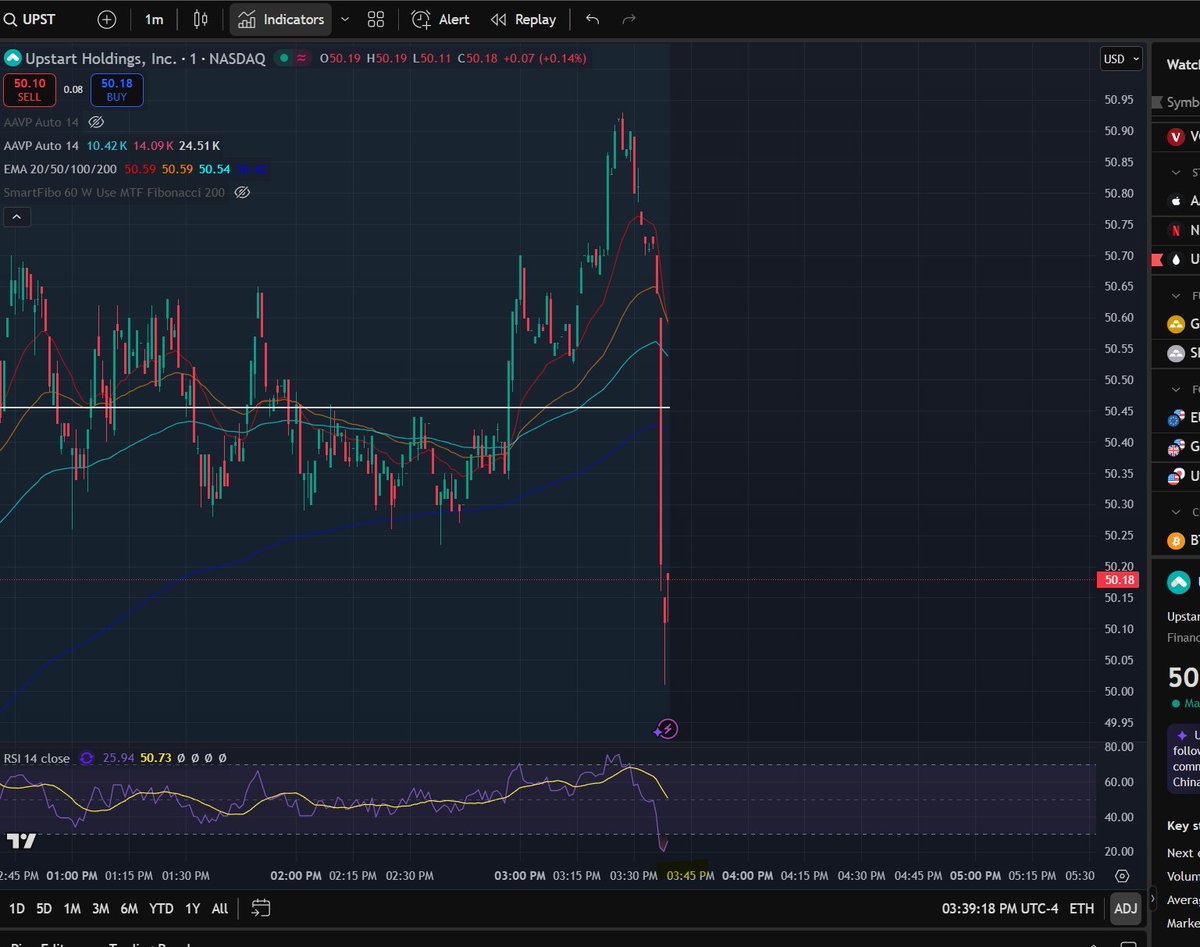Image resolution: width=1200 pixels, height=947 pixels.
Task: Show hidden SmartFibo Fibonacci indicator
Action: point(241,192)
